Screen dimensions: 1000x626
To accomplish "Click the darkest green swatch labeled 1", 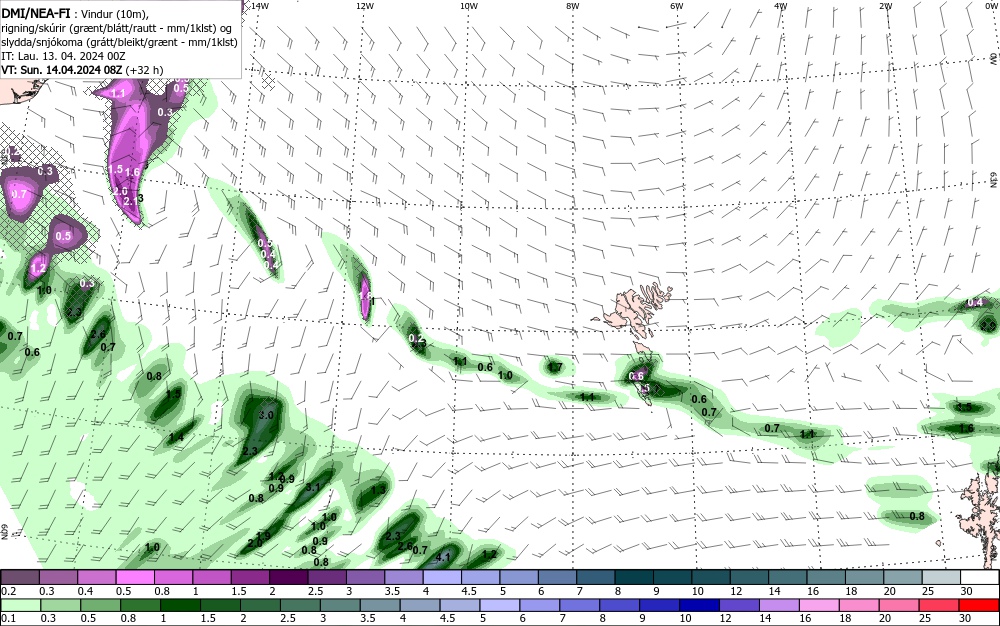I will (x=180, y=605).
